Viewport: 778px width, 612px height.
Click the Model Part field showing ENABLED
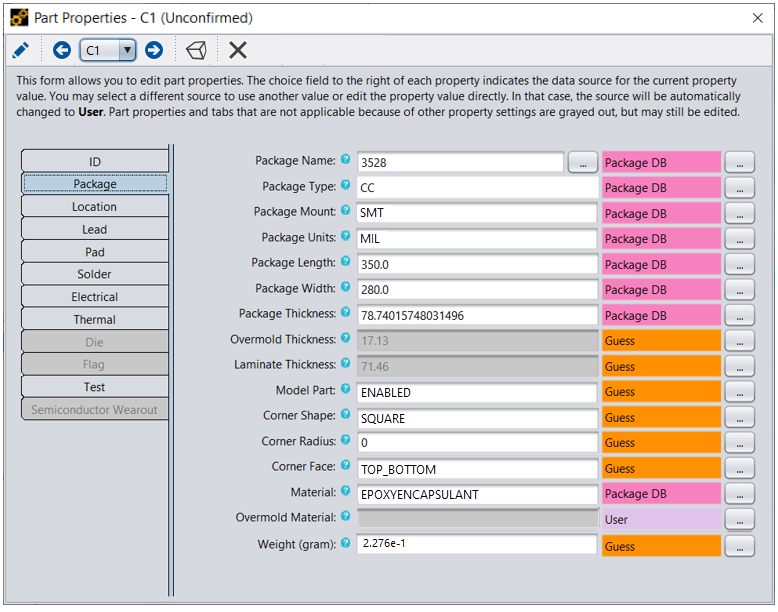[477, 392]
